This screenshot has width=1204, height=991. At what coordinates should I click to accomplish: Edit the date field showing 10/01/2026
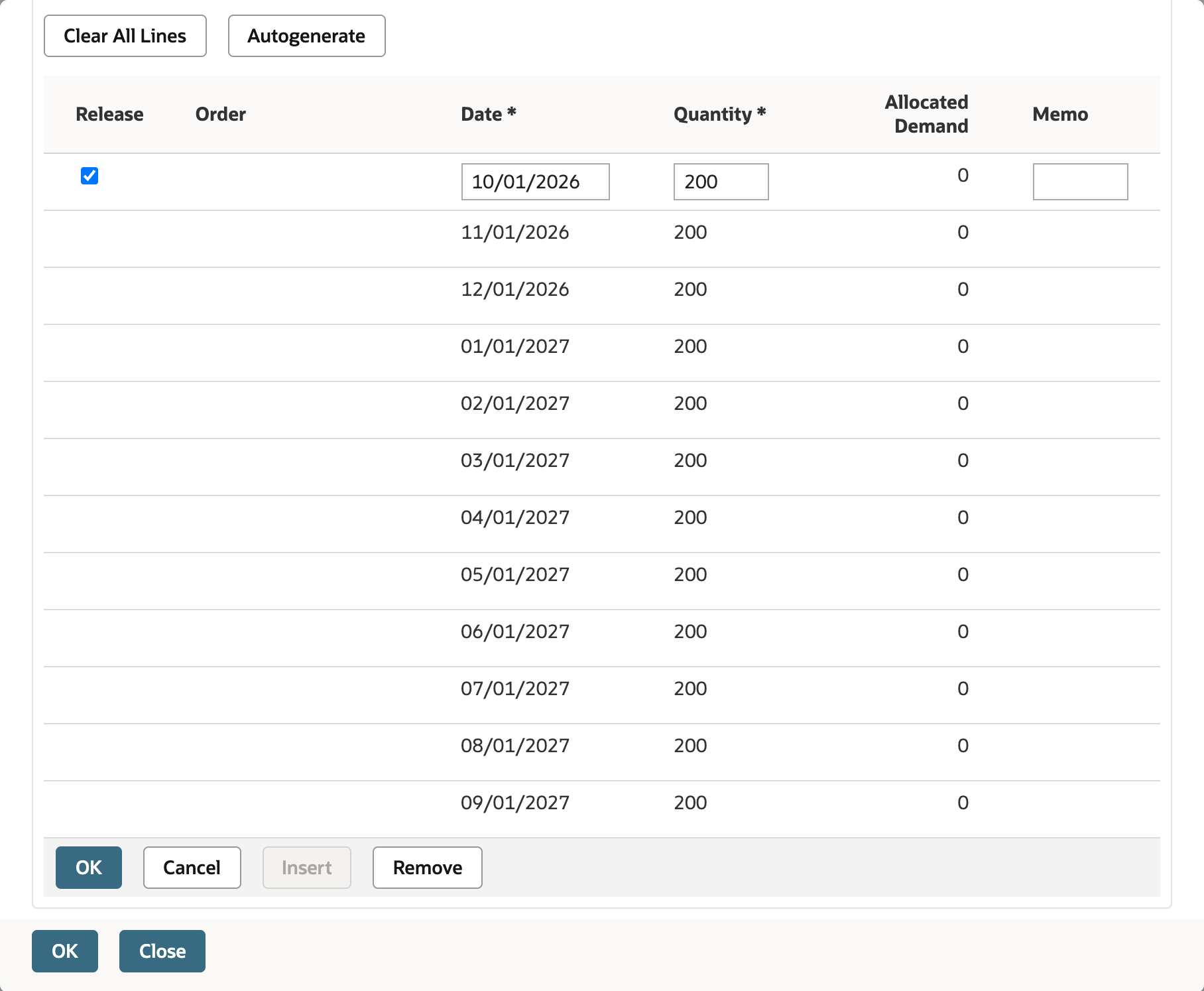click(535, 182)
